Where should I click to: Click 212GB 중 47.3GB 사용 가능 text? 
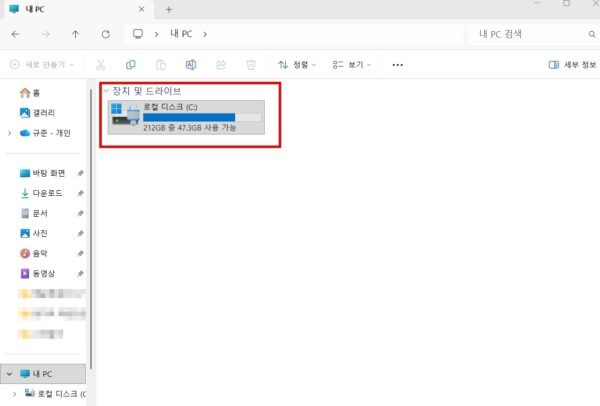pyautogui.click(x=189, y=128)
